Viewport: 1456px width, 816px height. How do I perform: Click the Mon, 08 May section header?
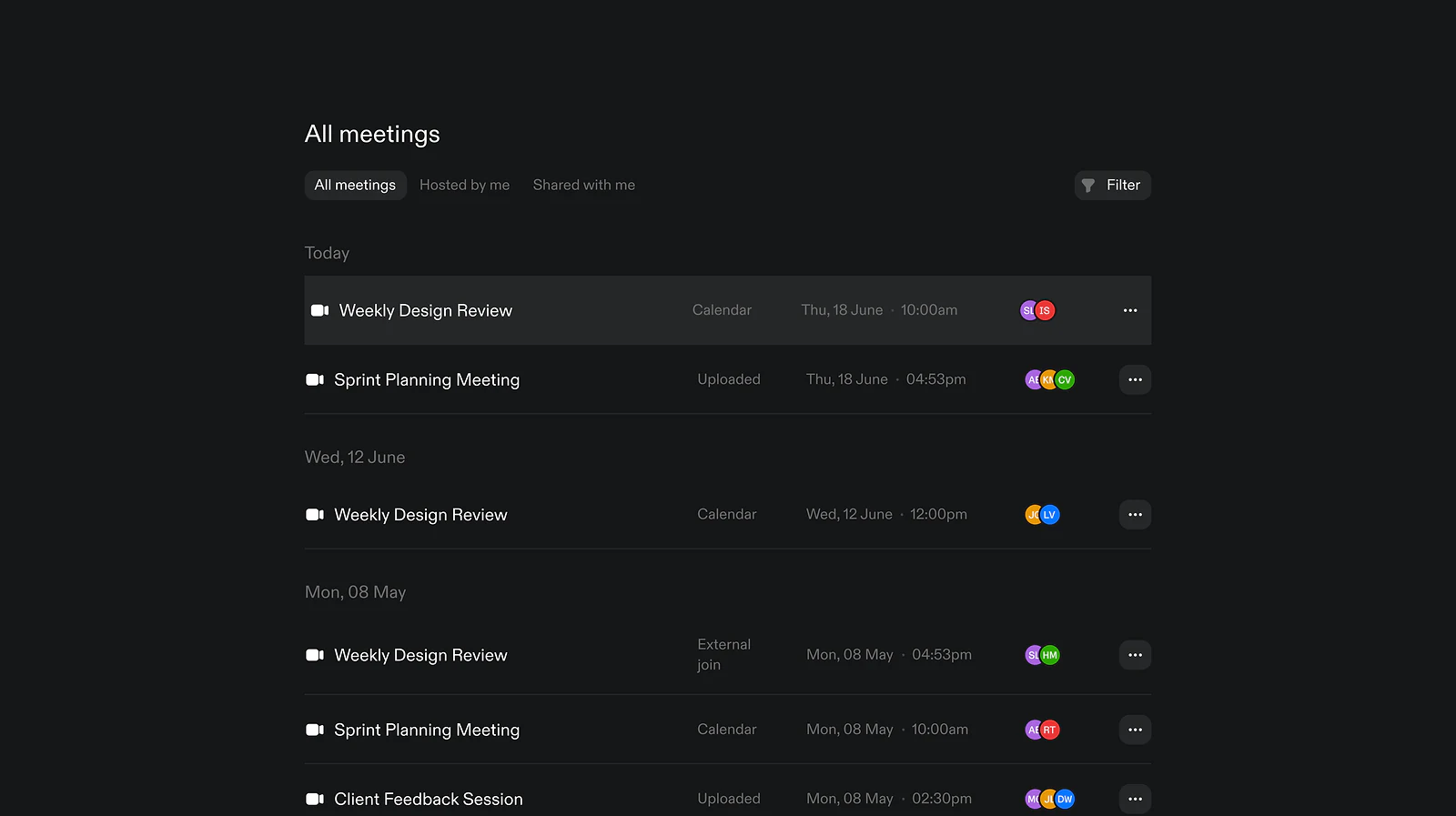coord(356,592)
